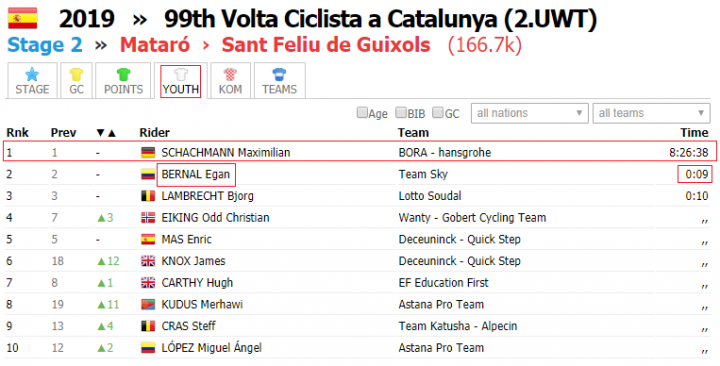Tick the BIB checkbox
Screen dimensions: 720x366
(x=401, y=113)
